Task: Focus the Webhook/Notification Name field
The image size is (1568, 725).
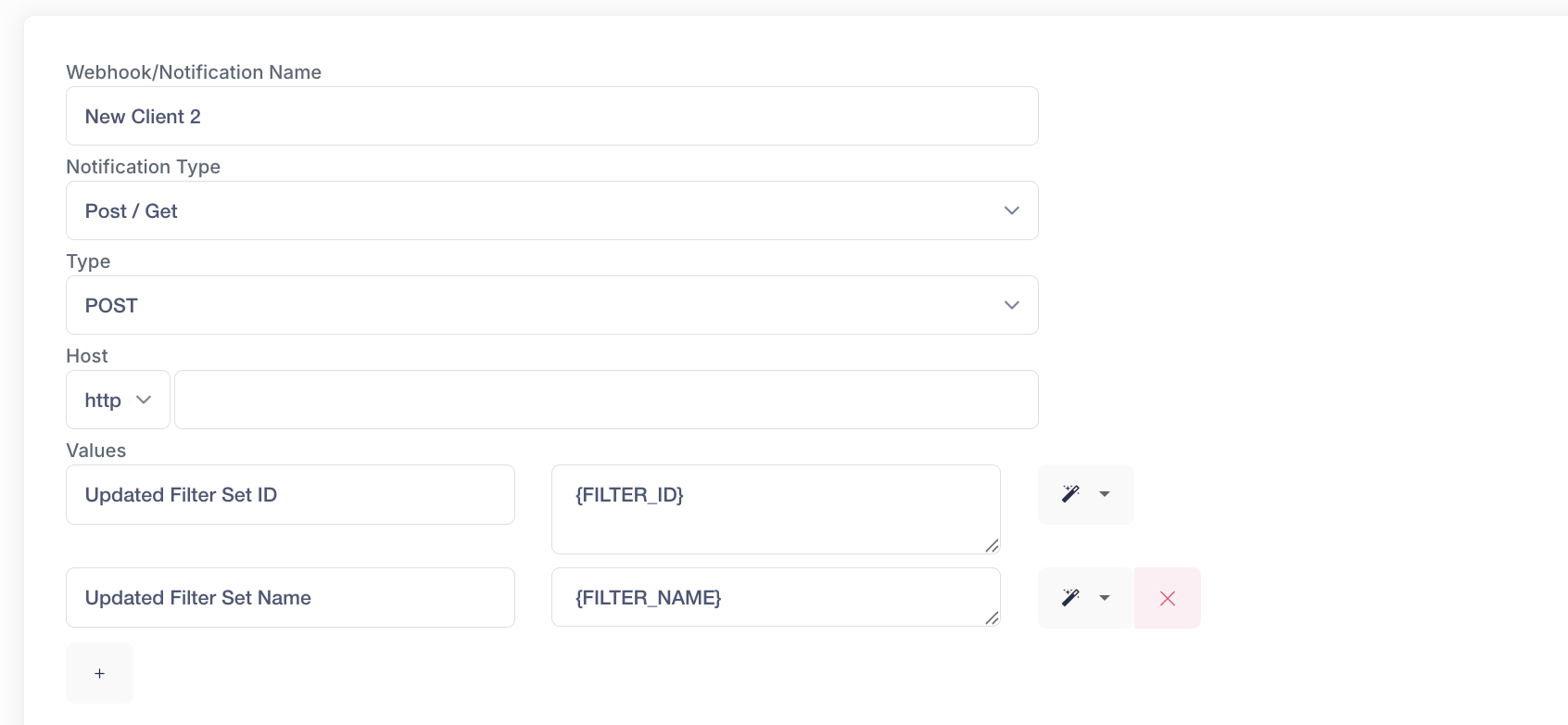Action: 551,116
